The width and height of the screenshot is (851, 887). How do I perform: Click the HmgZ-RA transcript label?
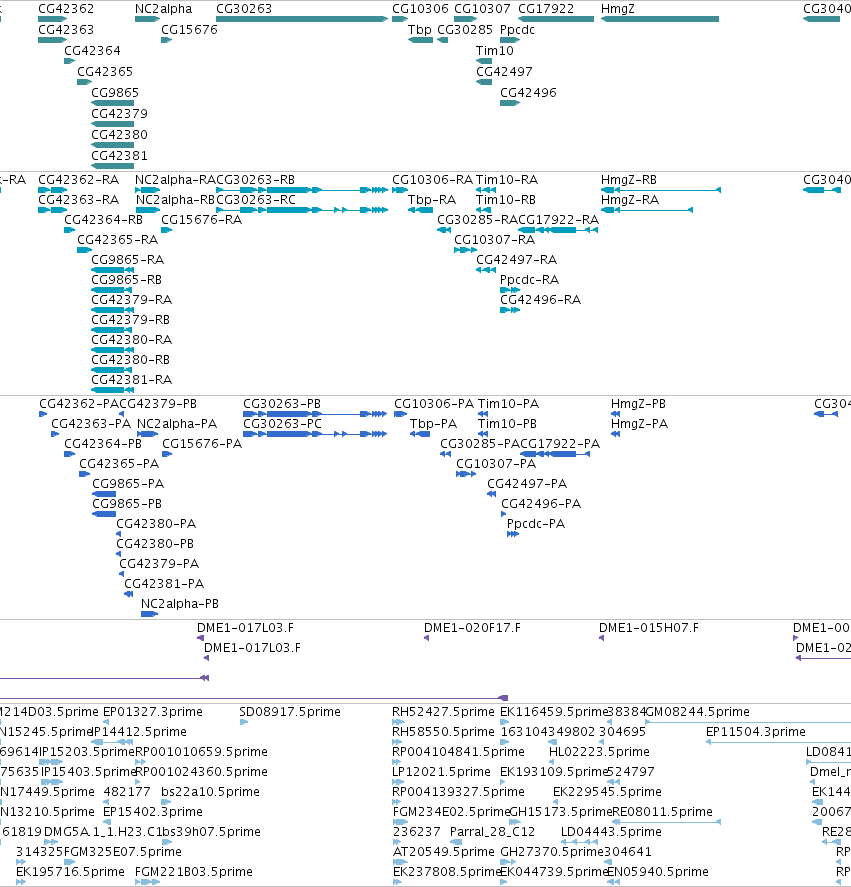630,200
